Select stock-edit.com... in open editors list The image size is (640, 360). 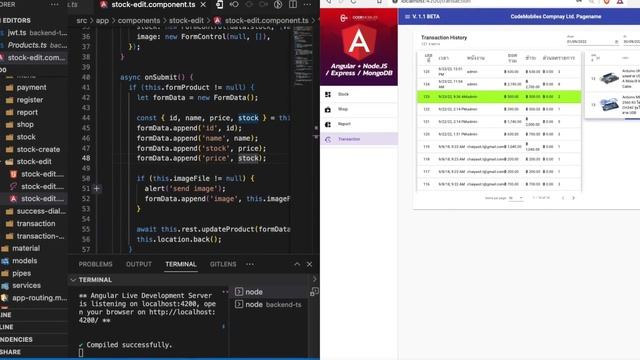click(34, 58)
